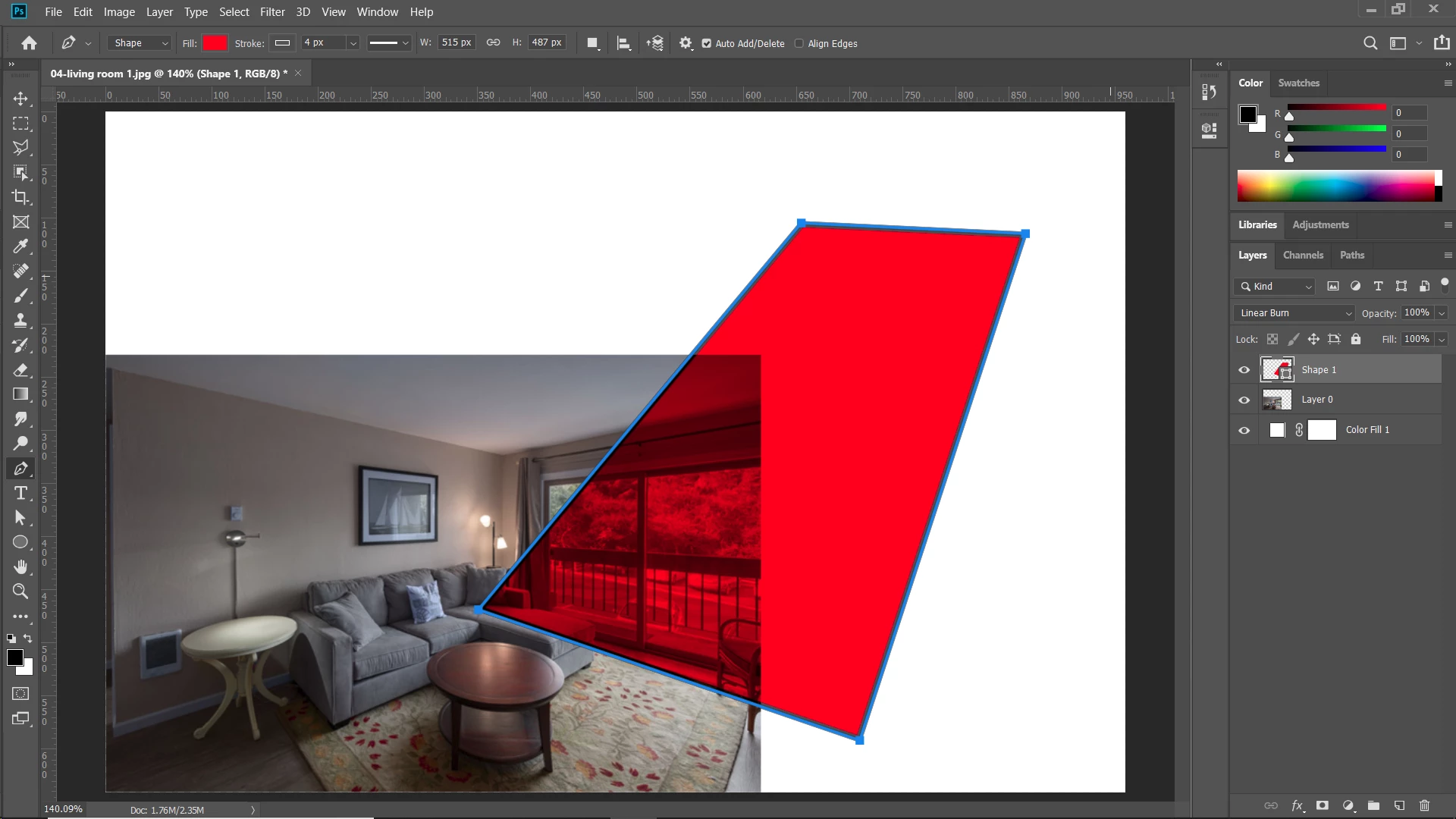Enable the Align Edges checkbox
Screen dimensions: 1456x819
(799, 44)
